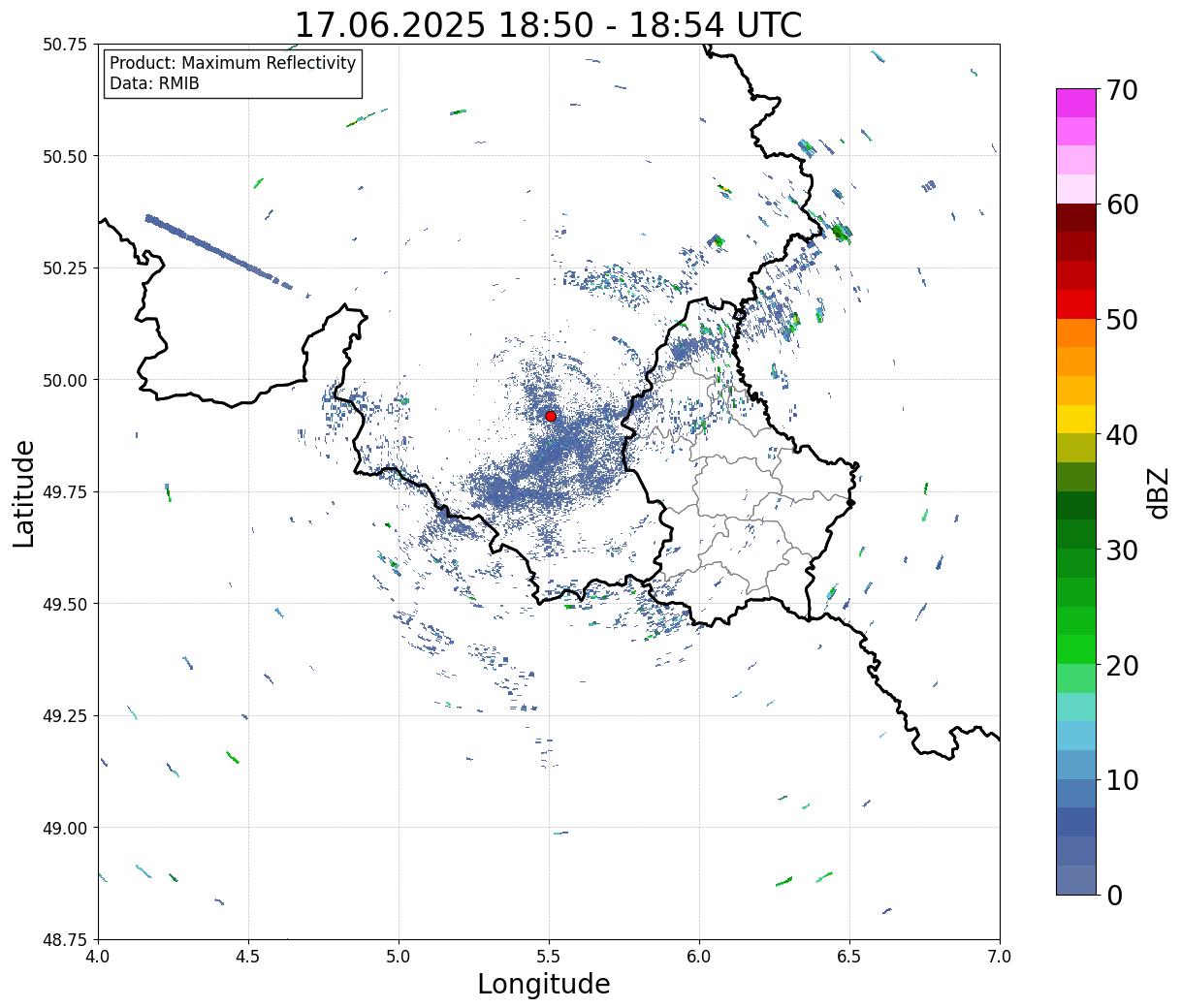Click the colorbar tick label 60

1122,205
